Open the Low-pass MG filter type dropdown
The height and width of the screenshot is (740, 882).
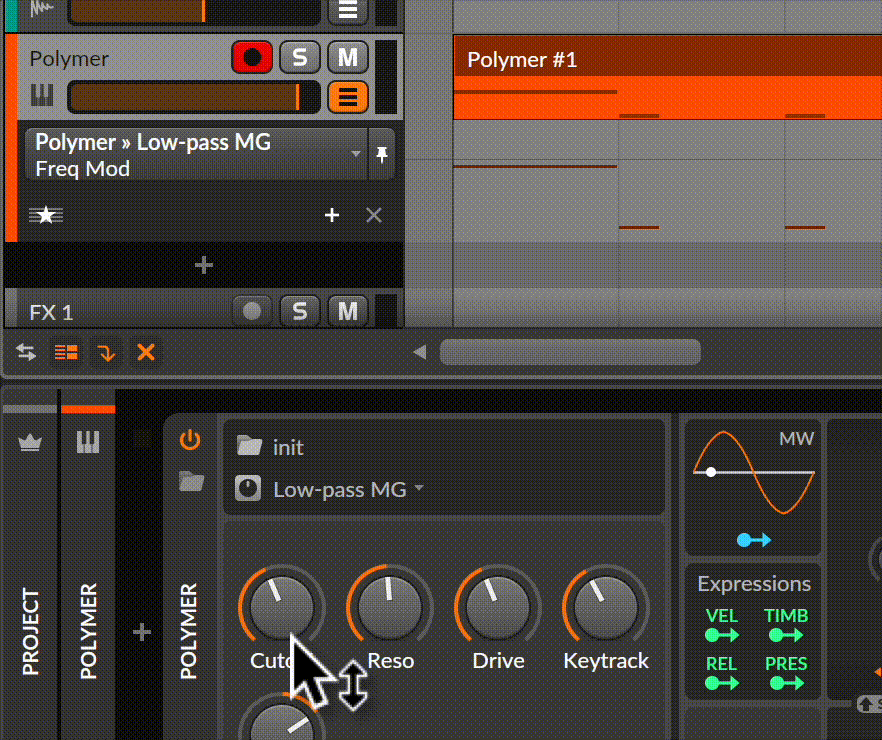(348, 489)
